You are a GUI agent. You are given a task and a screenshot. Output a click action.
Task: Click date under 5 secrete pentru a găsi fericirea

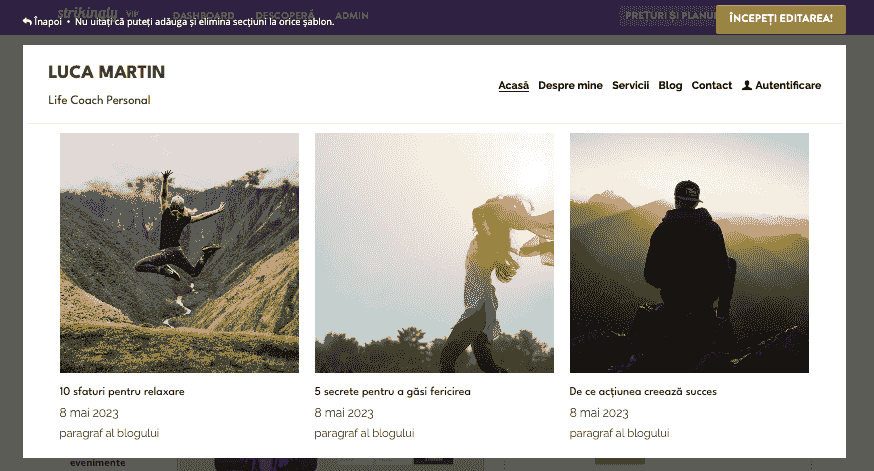(344, 413)
